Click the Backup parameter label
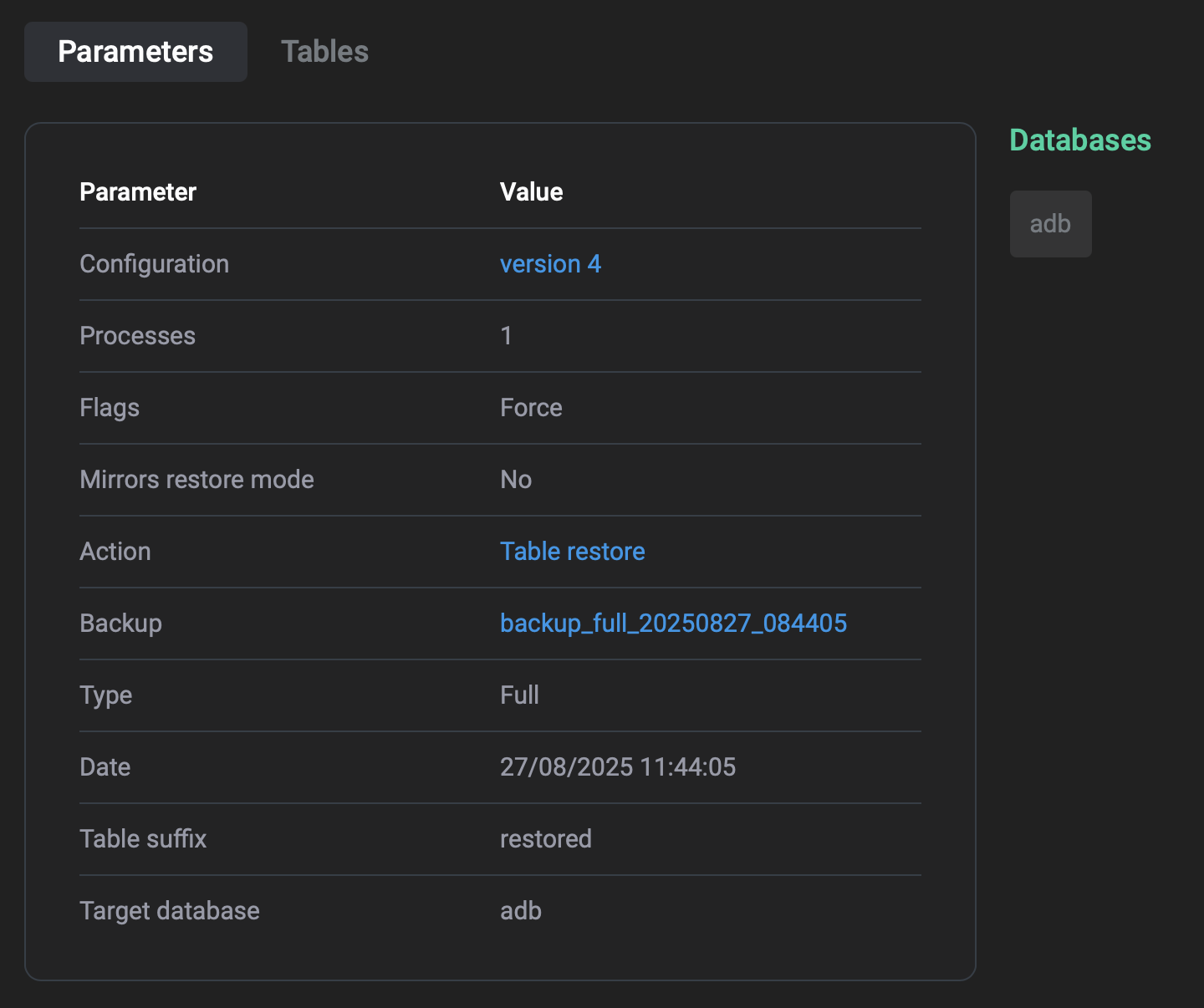This screenshot has width=1204, height=1008. point(120,623)
